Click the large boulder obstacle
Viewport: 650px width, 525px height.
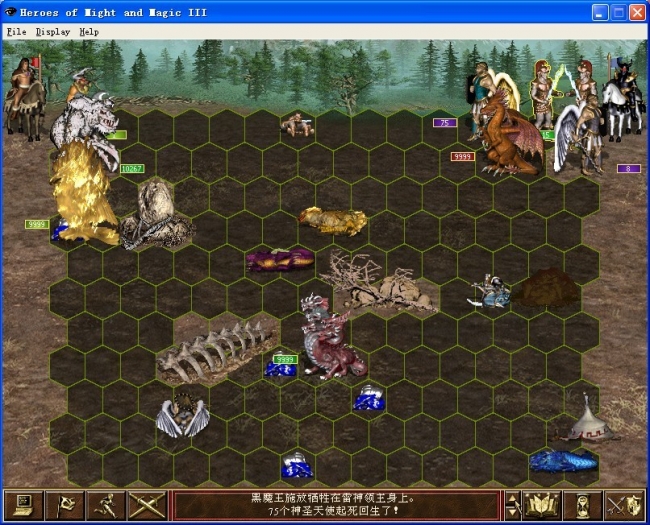pyautogui.click(x=157, y=215)
